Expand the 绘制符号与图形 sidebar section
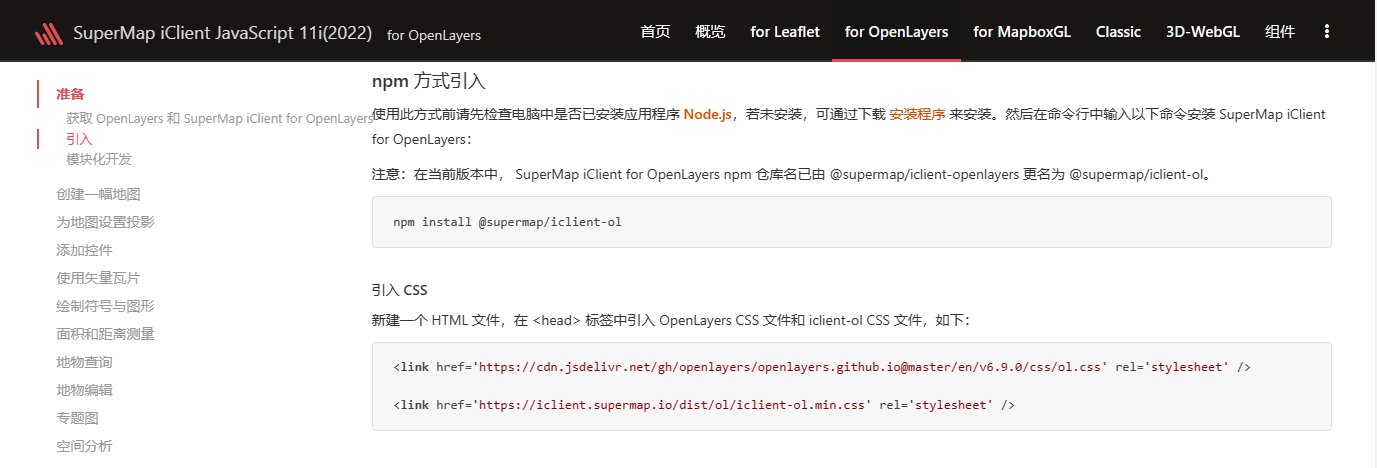Viewport: 1377px width, 468px height. point(105,306)
